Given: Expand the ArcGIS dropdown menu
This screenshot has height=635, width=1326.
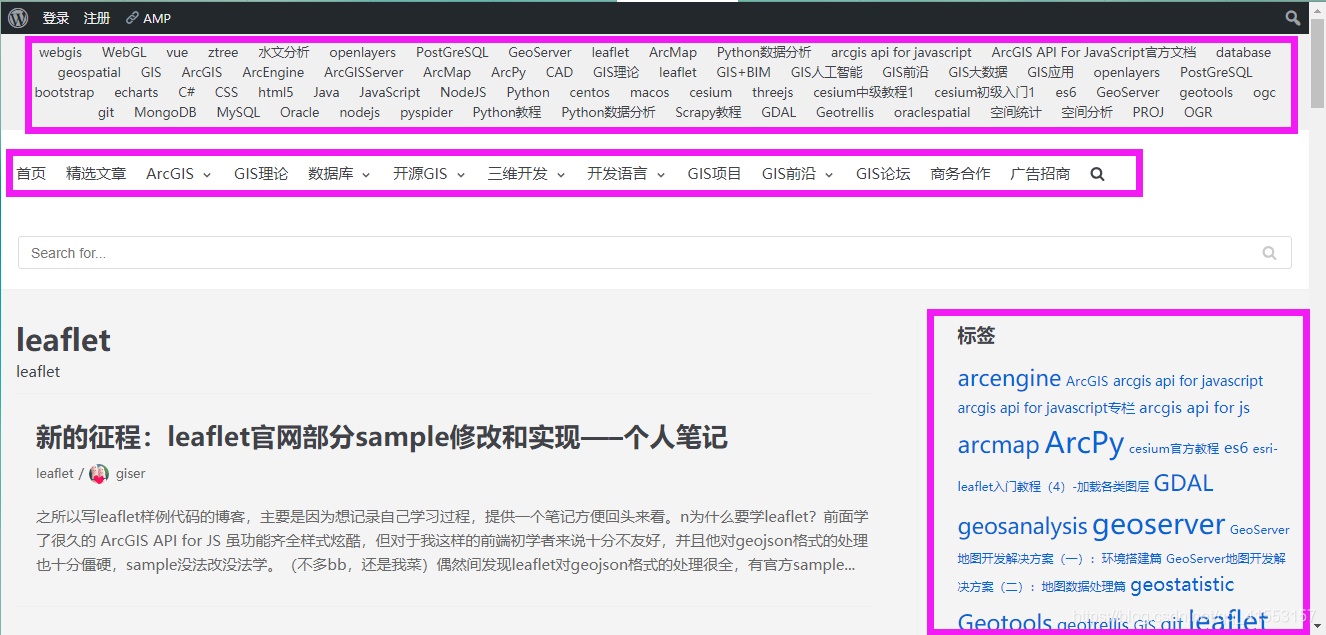Looking at the screenshot, I should [177, 173].
